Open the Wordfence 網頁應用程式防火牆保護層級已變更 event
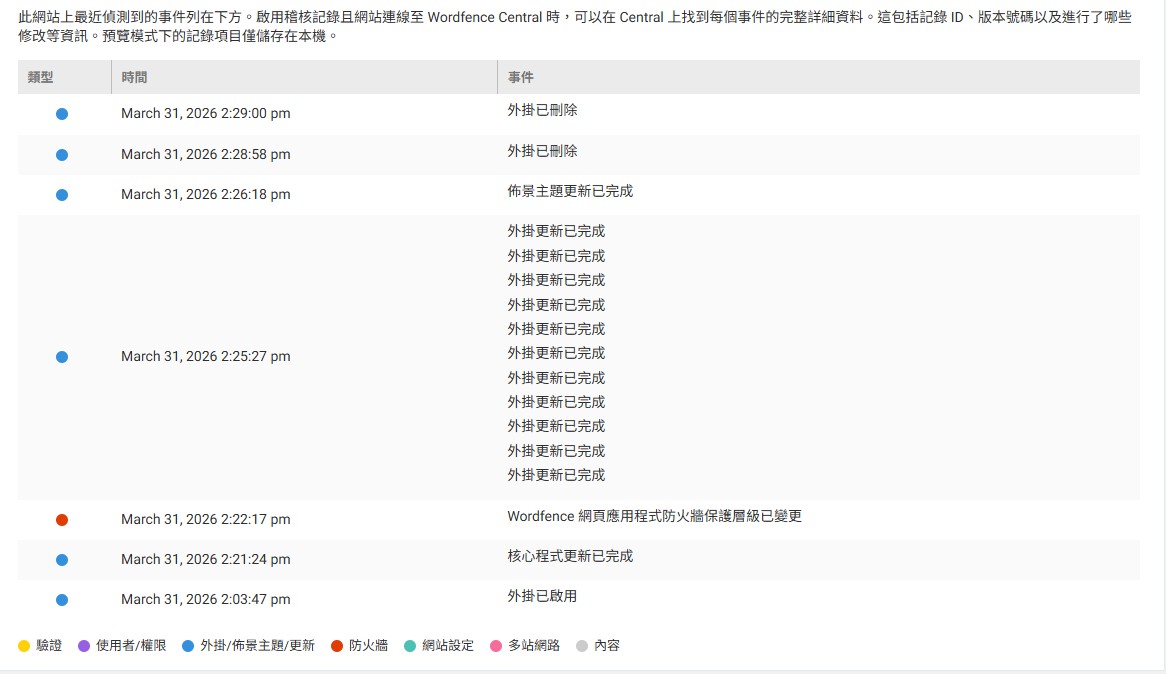The image size is (1166, 674). pos(654,516)
